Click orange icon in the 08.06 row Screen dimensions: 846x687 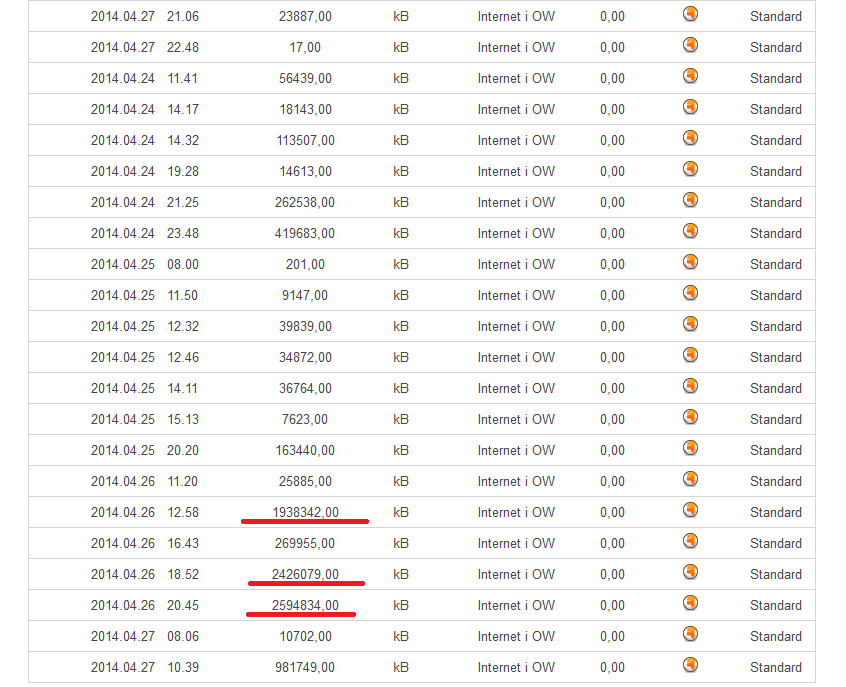tap(690, 634)
